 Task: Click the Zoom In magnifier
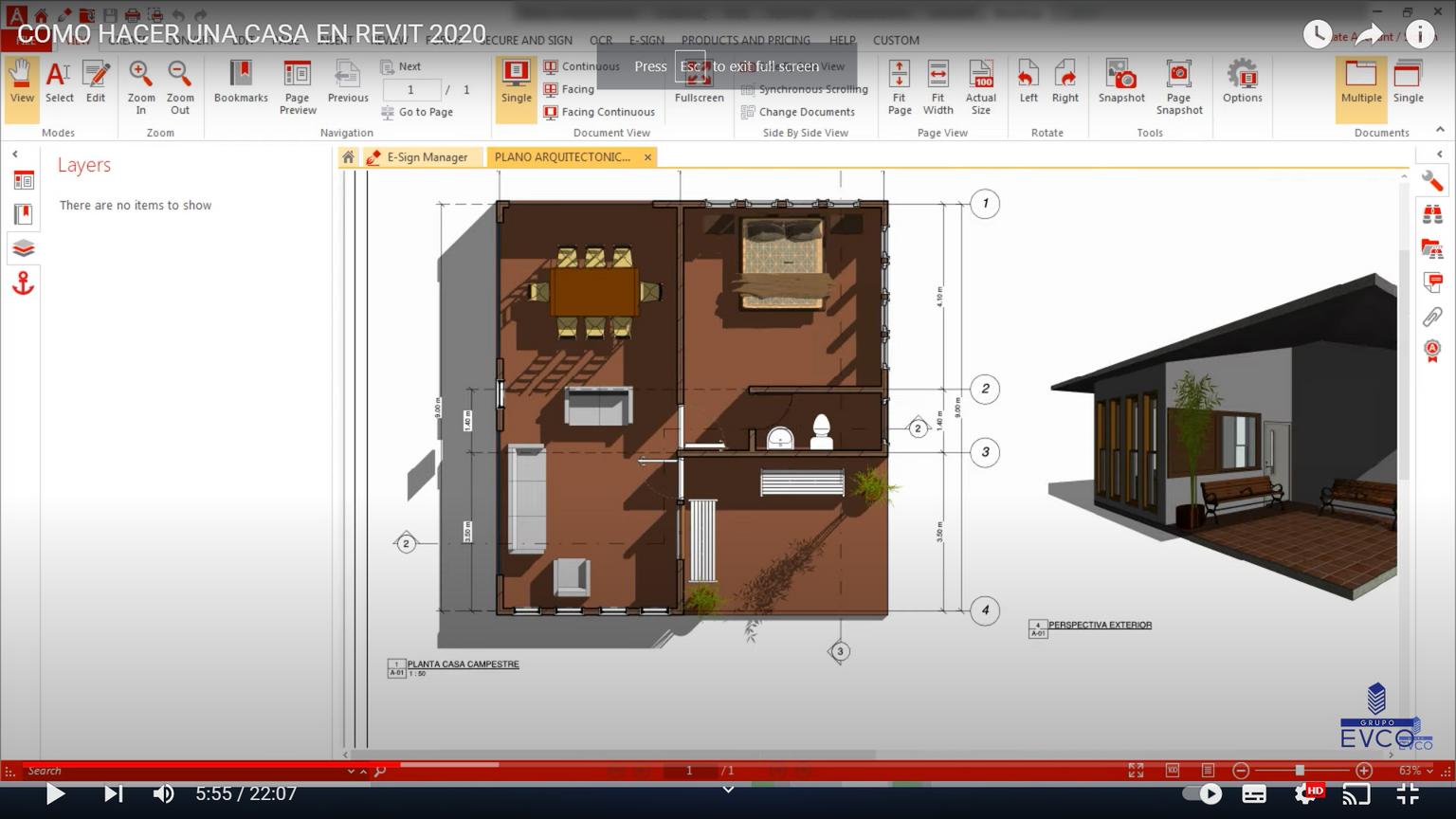(x=141, y=88)
